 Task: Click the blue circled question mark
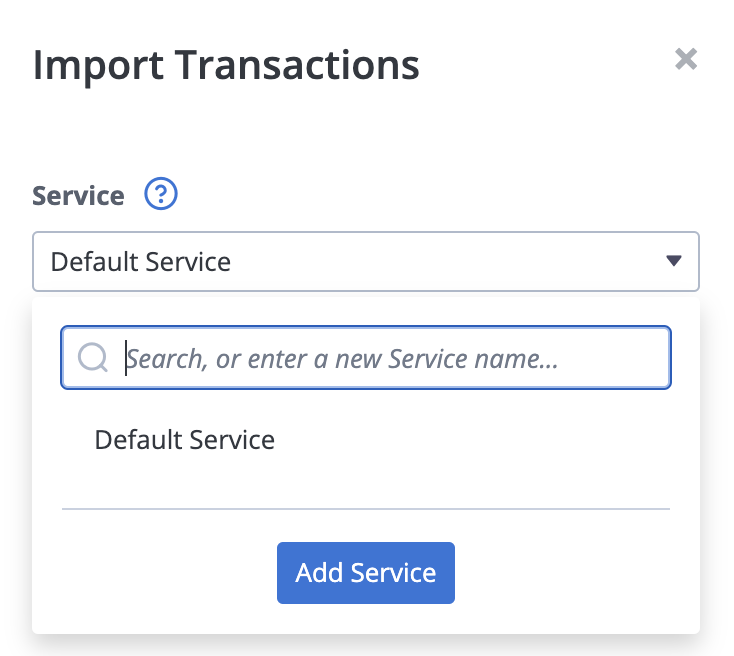pos(161,193)
